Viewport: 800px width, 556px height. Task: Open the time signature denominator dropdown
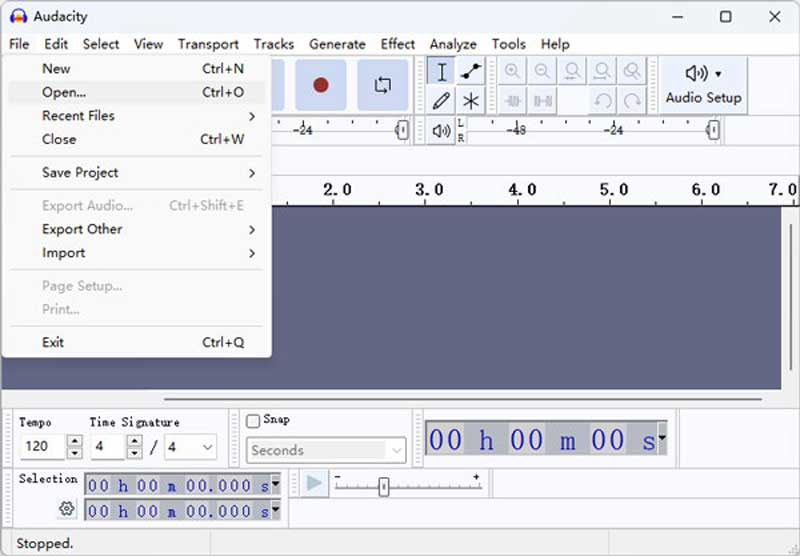(190, 447)
